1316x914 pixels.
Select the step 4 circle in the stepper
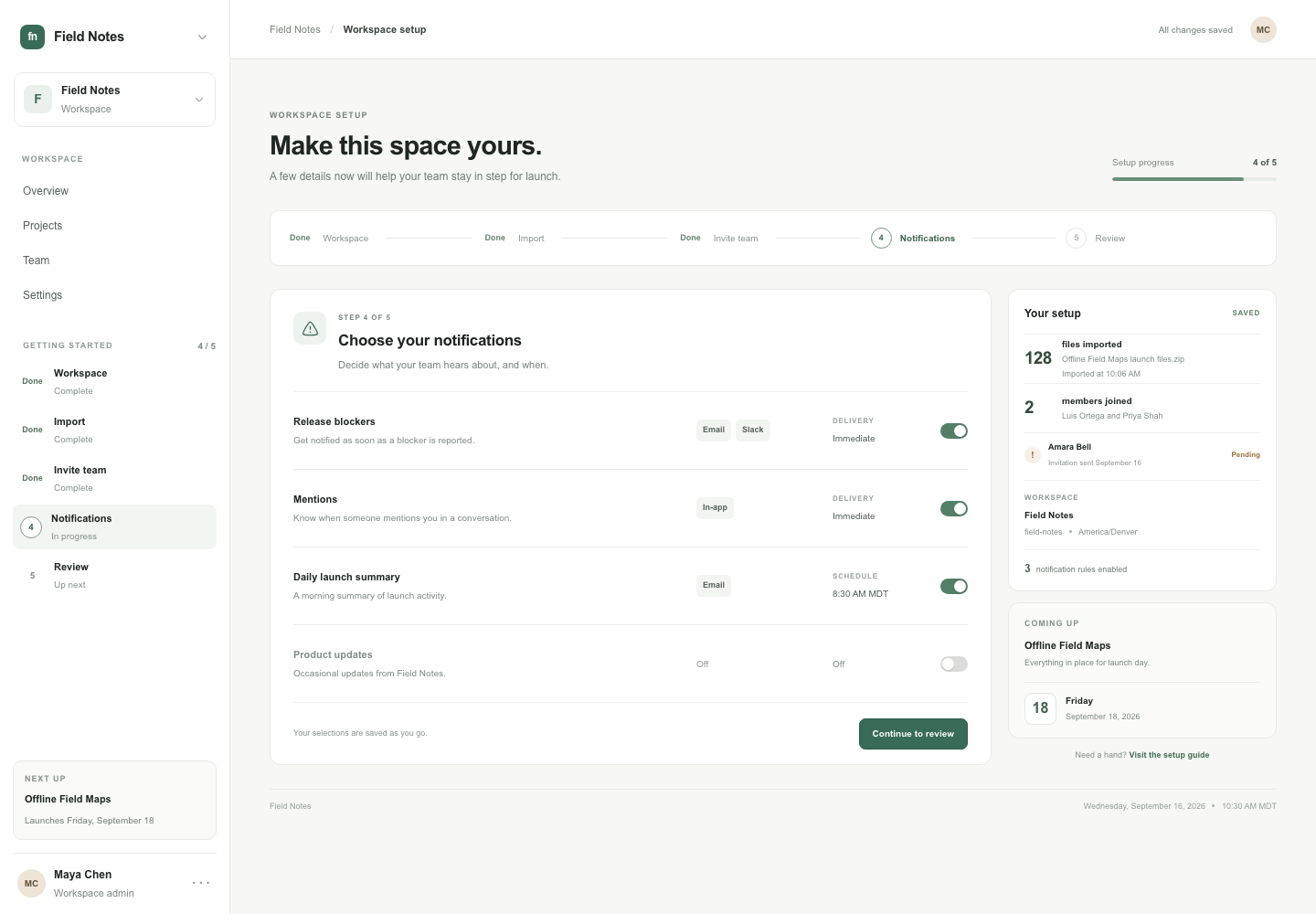click(881, 239)
